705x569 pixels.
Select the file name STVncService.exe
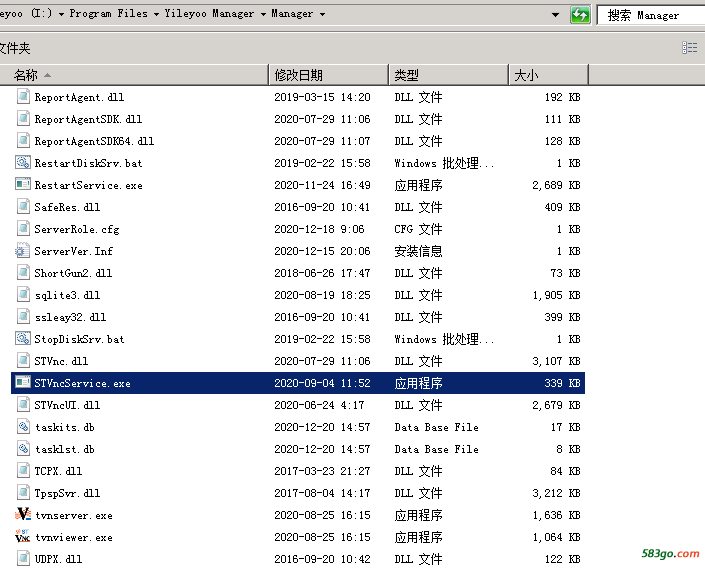(82, 383)
